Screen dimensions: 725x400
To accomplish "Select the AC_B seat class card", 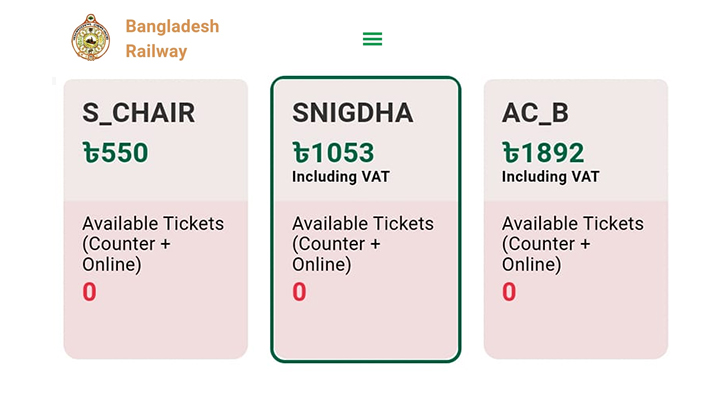I will 576,219.
